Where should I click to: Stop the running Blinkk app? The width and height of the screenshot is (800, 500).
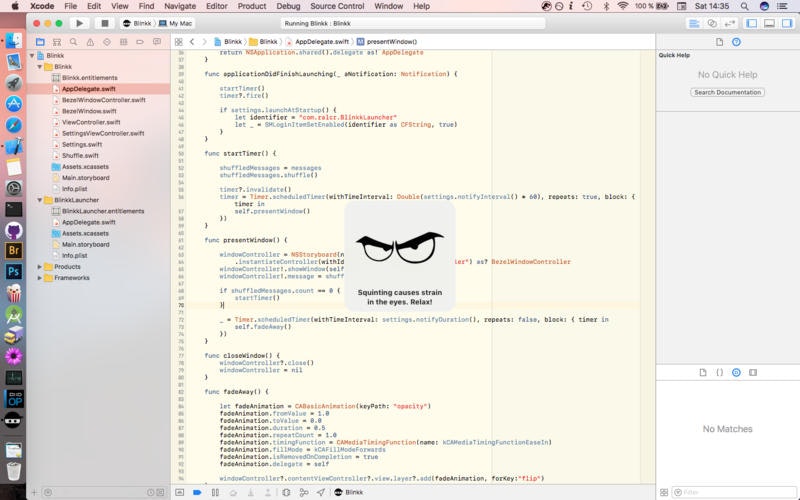click(x=105, y=23)
